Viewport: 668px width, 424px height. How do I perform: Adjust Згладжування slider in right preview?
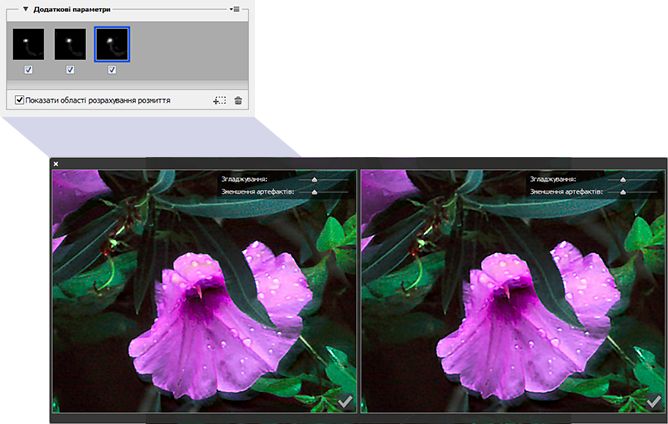click(x=623, y=179)
